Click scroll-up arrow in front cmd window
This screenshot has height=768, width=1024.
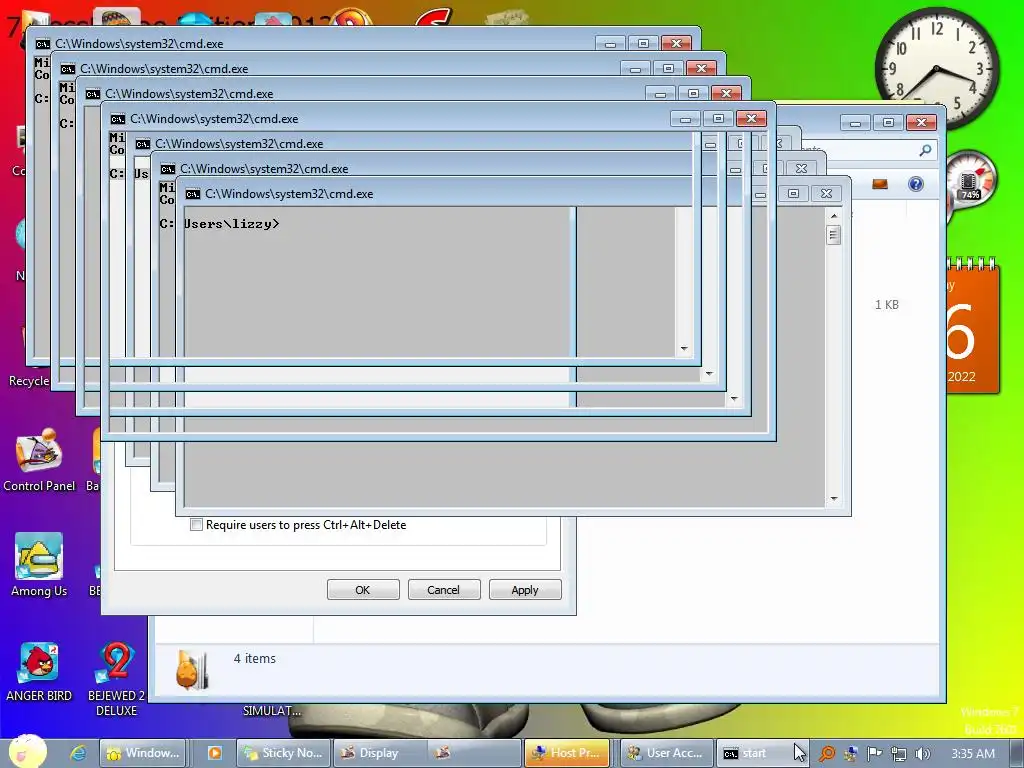[x=834, y=216]
